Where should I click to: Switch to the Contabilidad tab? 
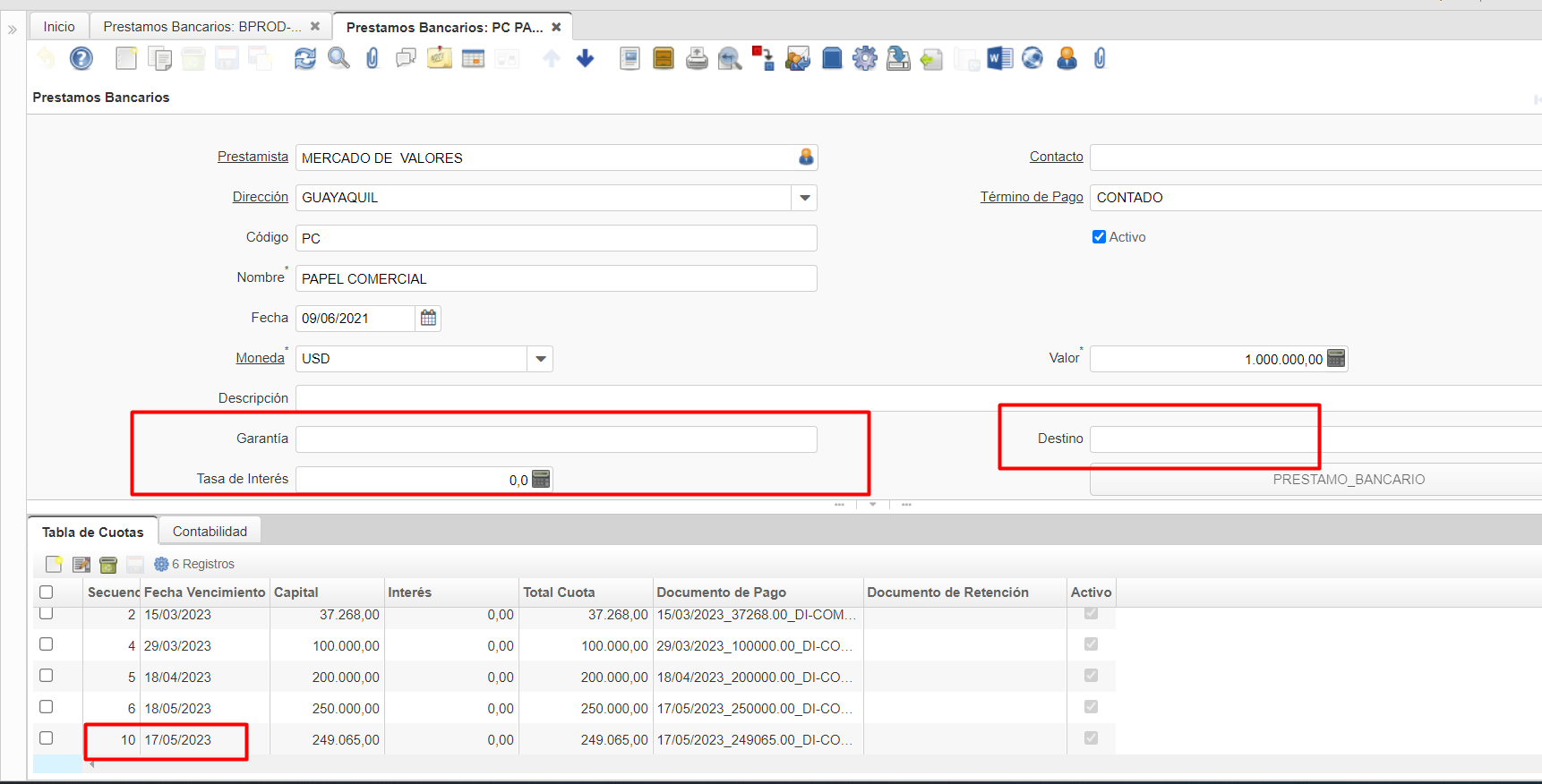[210, 532]
